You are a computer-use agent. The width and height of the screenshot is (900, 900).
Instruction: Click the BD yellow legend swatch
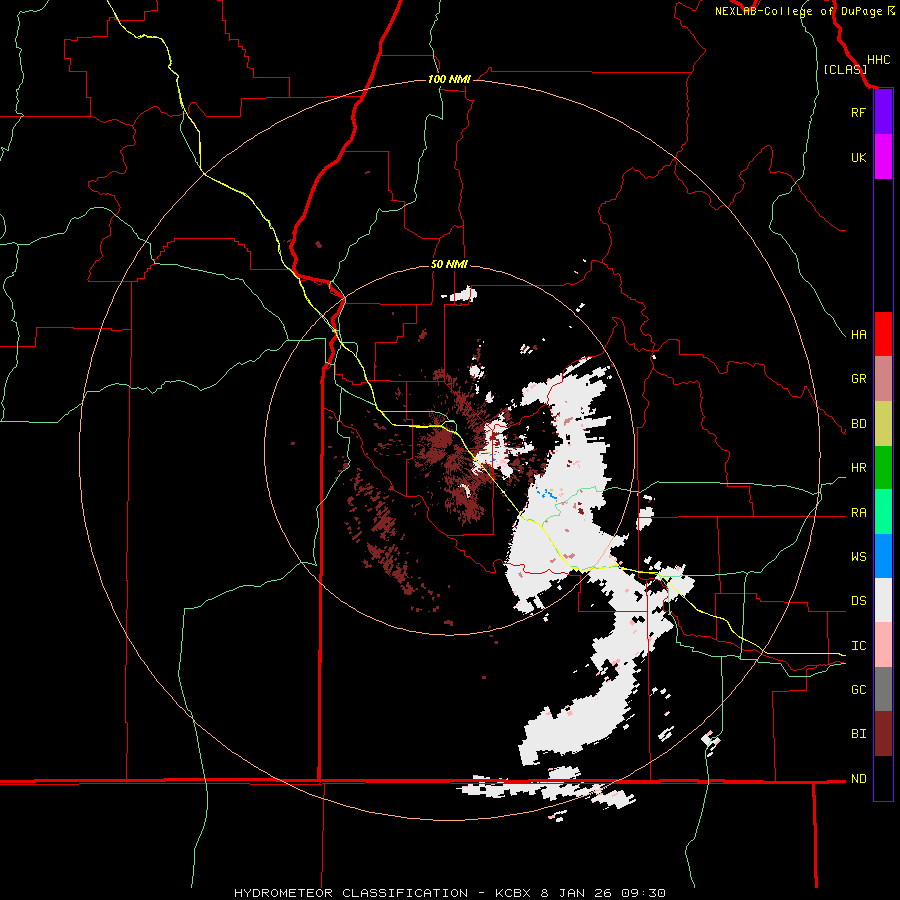pyautogui.click(x=883, y=424)
